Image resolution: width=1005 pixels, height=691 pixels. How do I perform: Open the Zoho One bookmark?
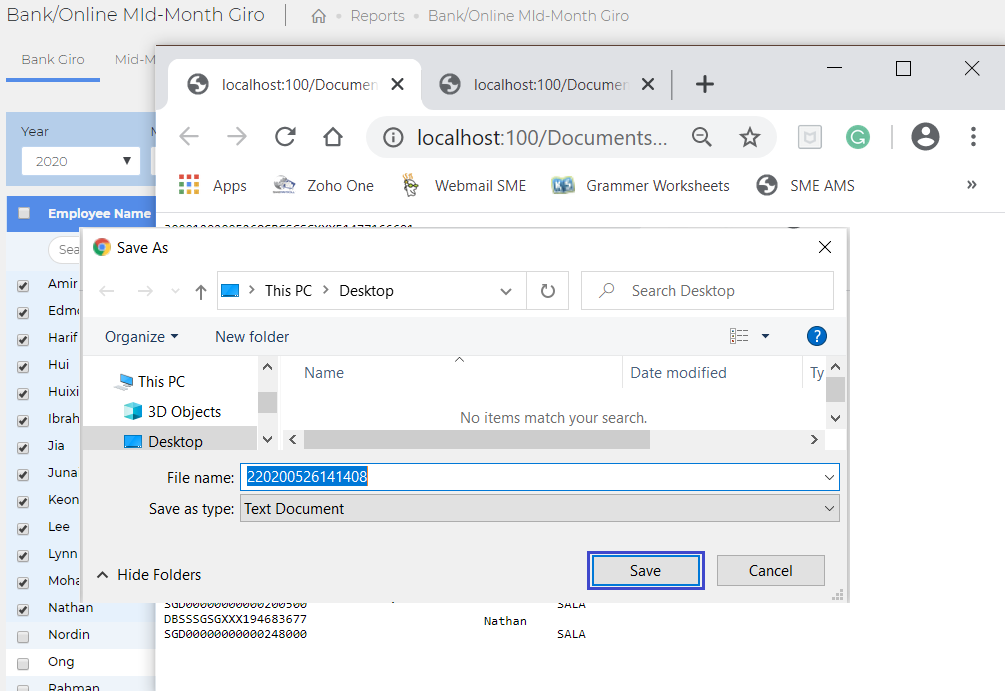pos(323,185)
